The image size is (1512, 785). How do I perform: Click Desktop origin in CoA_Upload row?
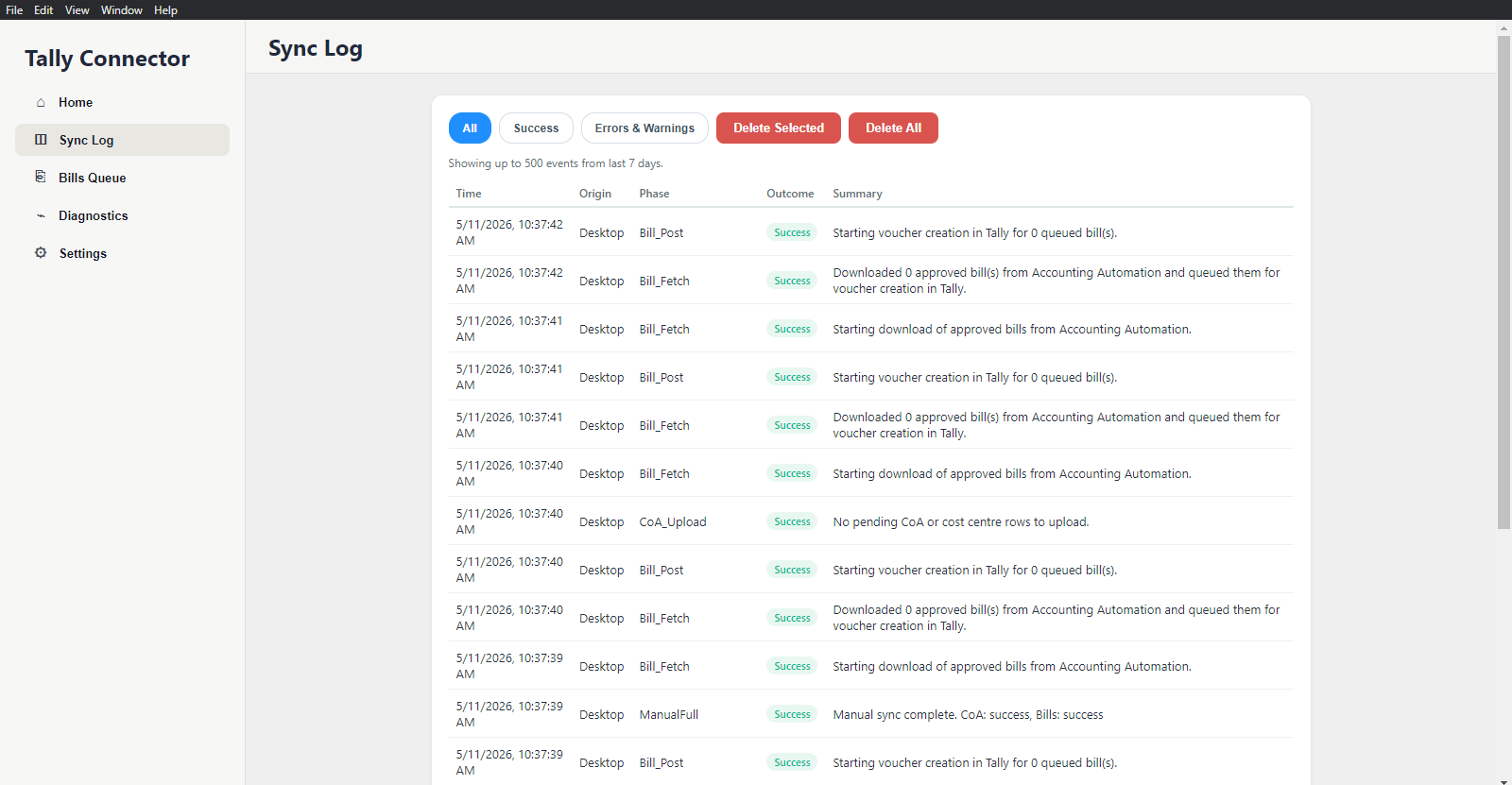pyautogui.click(x=601, y=521)
